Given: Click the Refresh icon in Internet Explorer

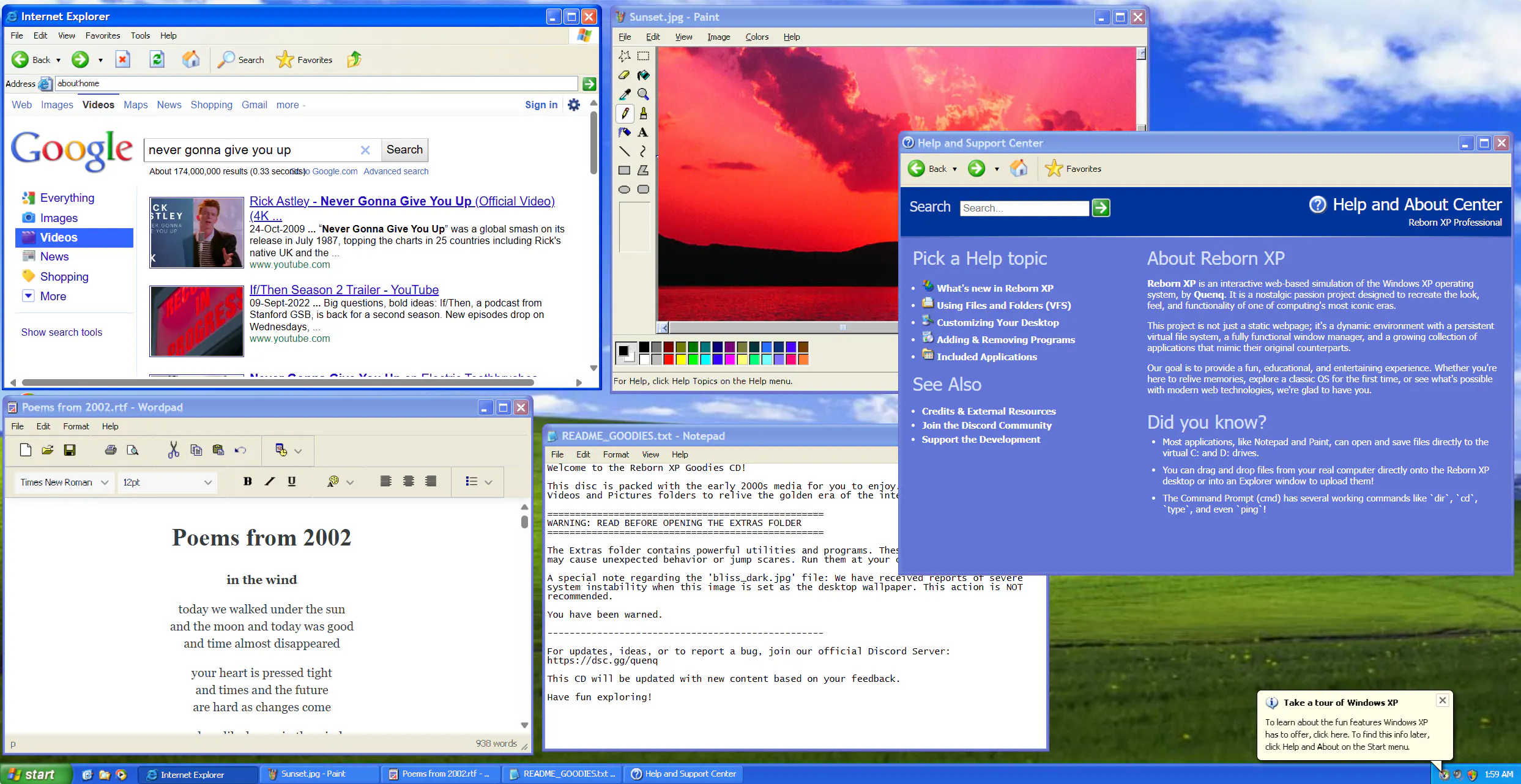Looking at the screenshot, I should click(157, 59).
